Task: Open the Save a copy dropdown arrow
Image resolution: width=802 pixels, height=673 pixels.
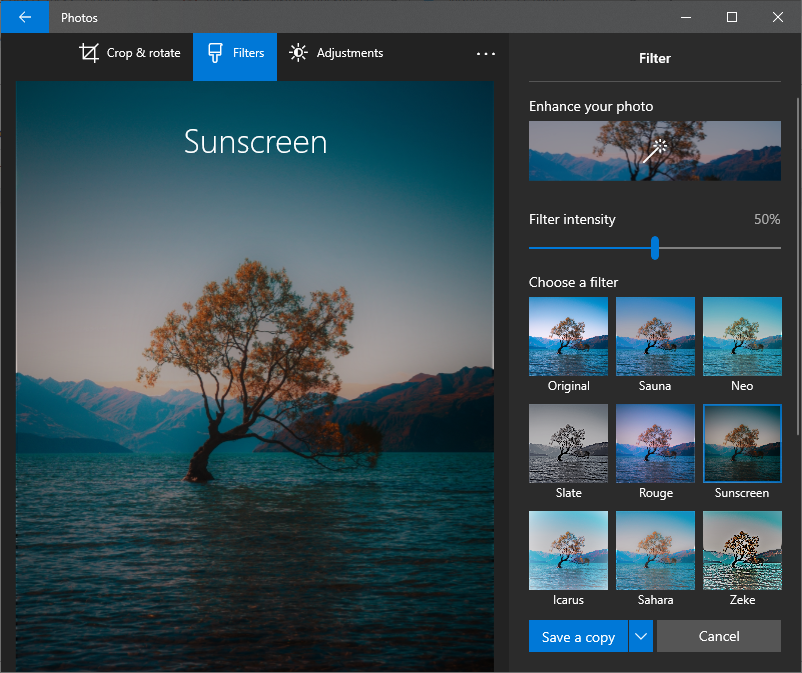Action: click(x=640, y=636)
